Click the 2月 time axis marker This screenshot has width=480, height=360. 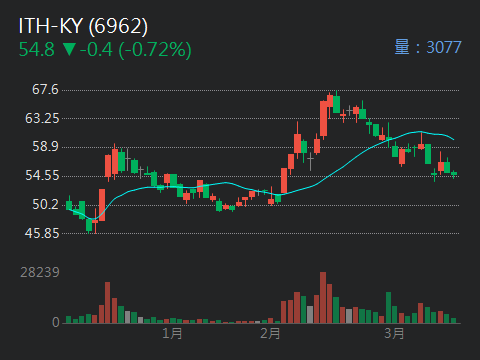[x=270, y=333]
